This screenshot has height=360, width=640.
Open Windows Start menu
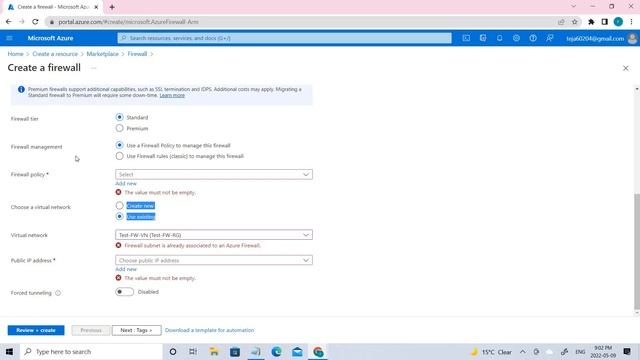pyautogui.click(x=9, y=351)
